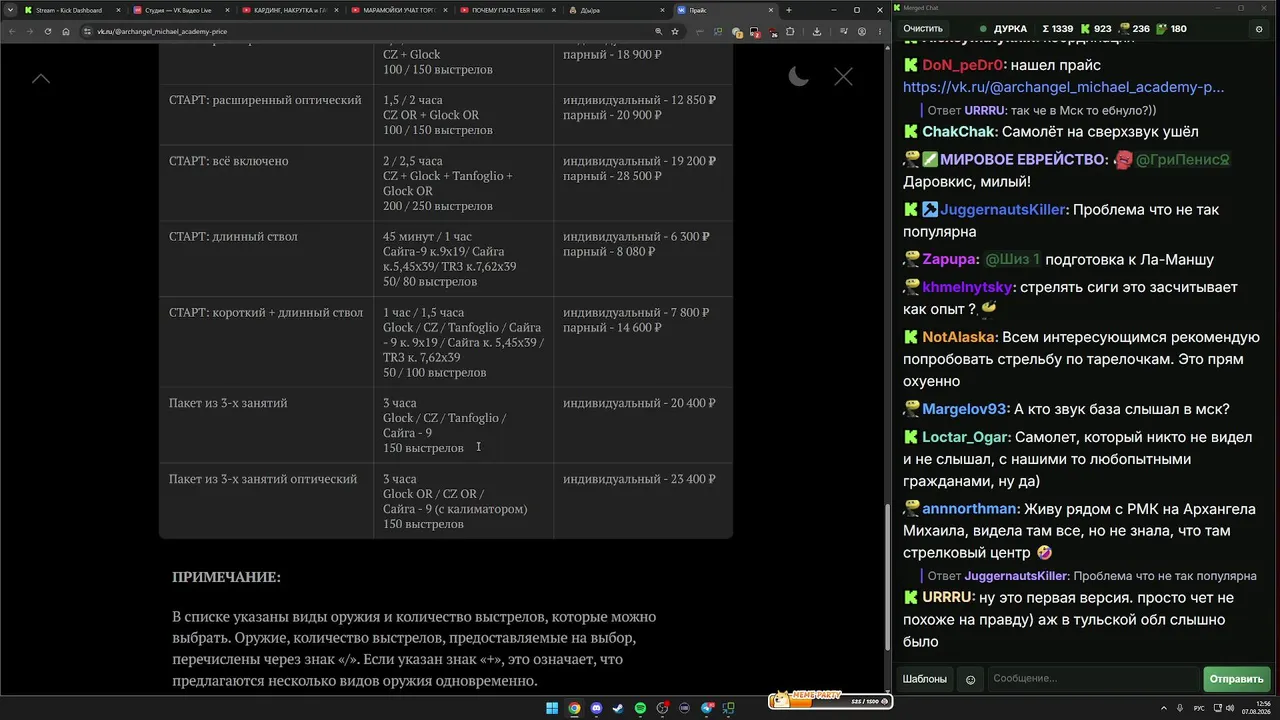Expand the tab search dropdown arrow
The height and width of the screenshot is (720, 1280).
click(x=8, y=10)
